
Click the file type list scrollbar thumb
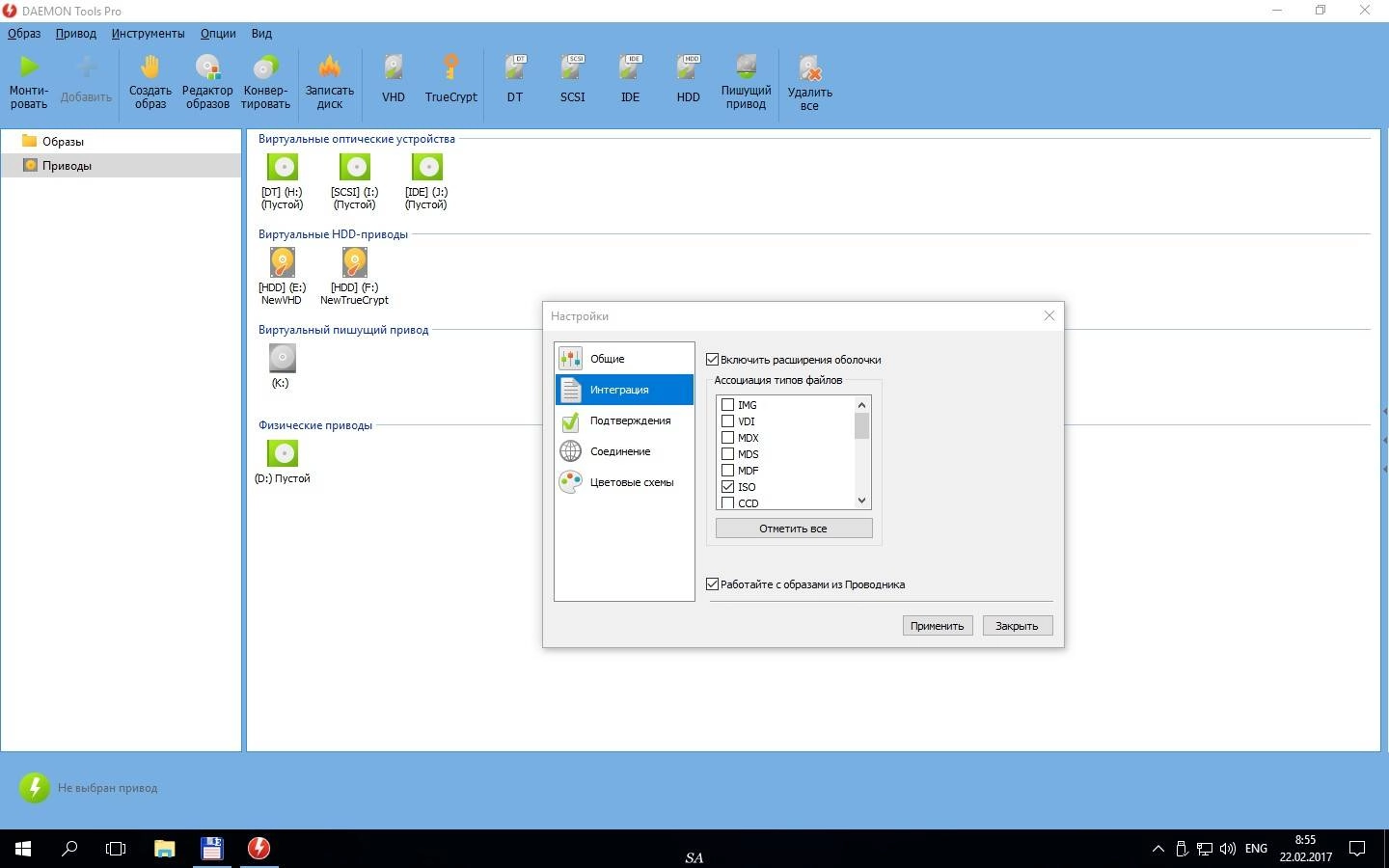[862, 425]
